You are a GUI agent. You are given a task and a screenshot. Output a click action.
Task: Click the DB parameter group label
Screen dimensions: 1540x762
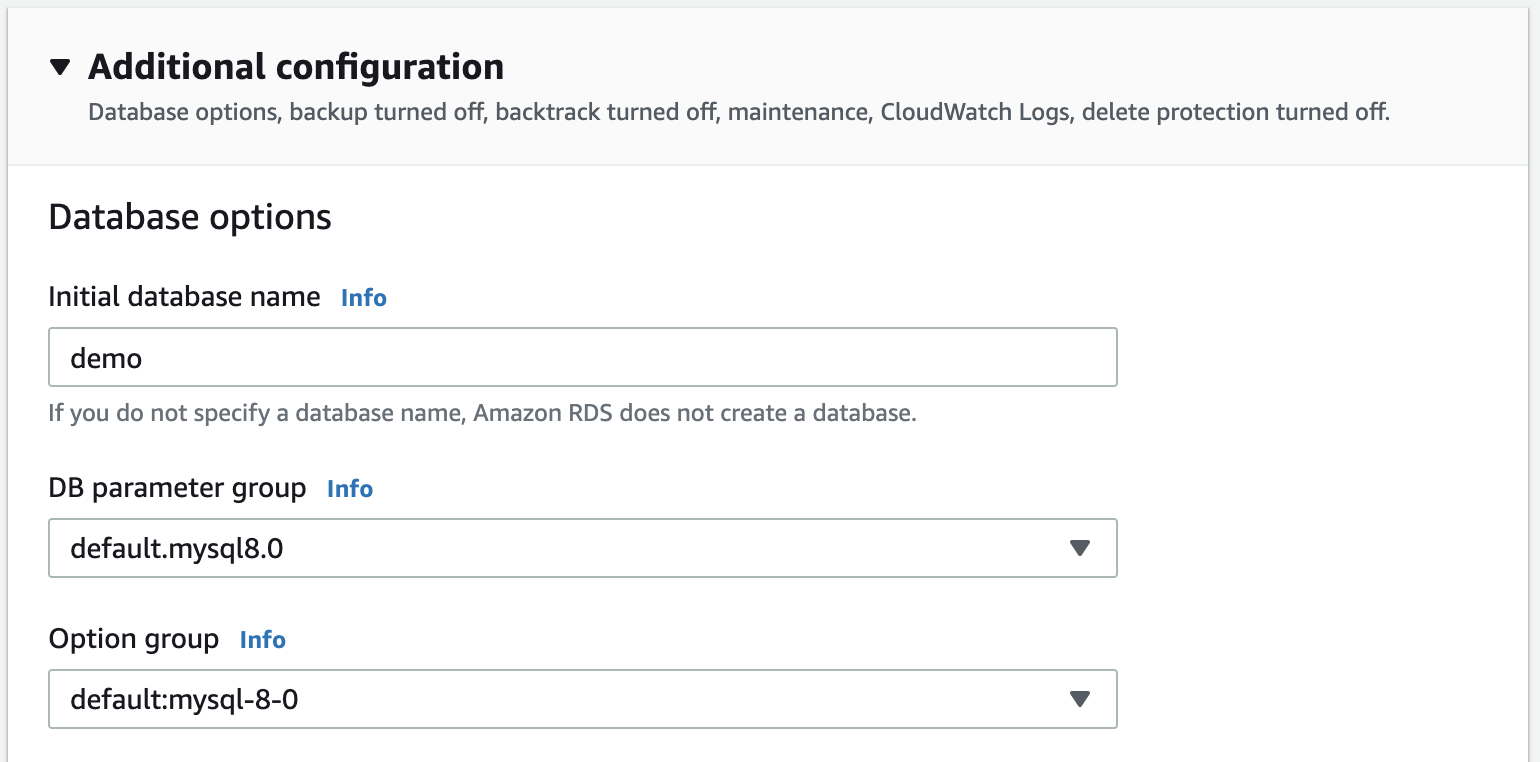coord(176,488)
